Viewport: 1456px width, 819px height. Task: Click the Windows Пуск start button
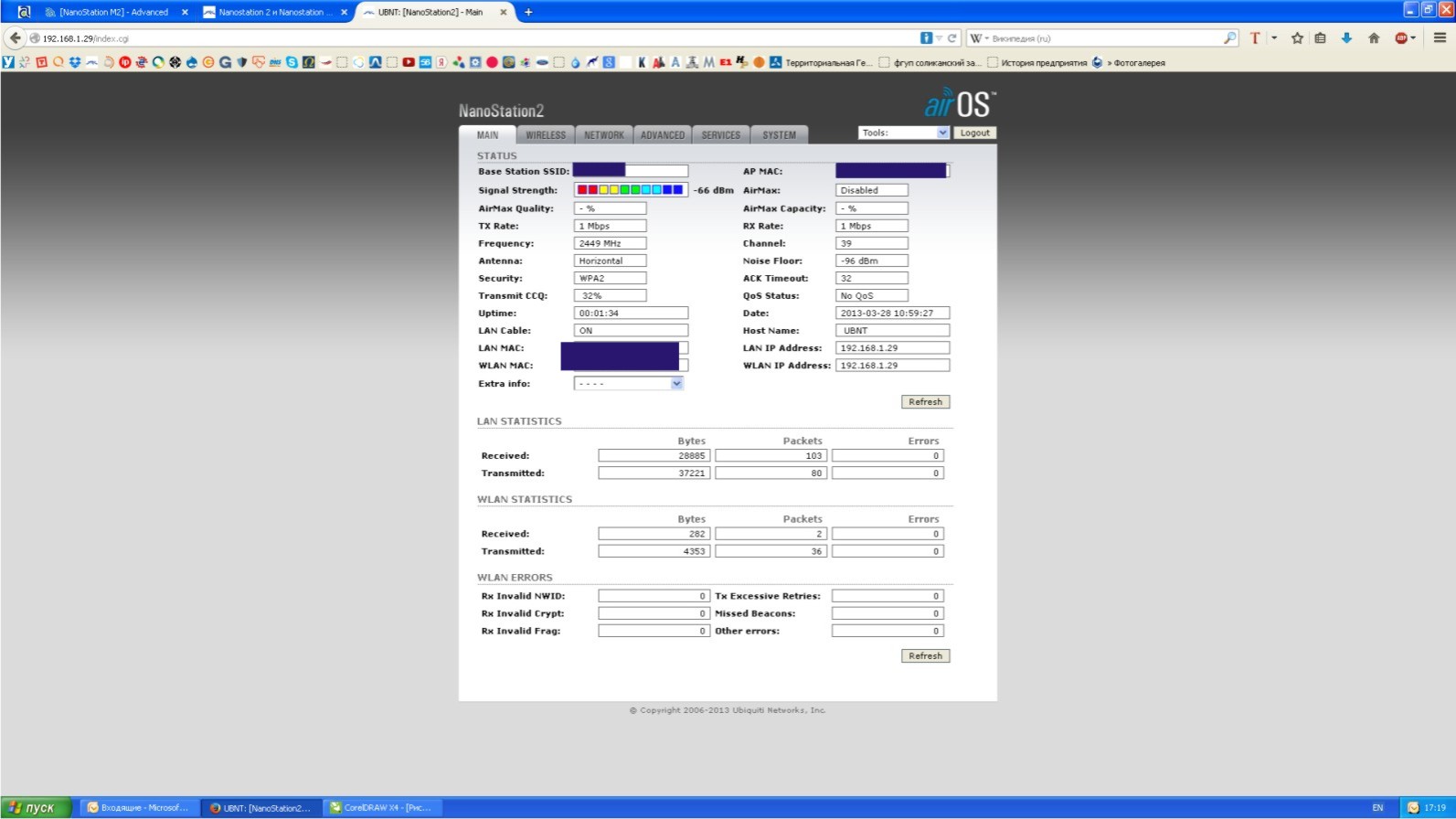click(36, 808)
